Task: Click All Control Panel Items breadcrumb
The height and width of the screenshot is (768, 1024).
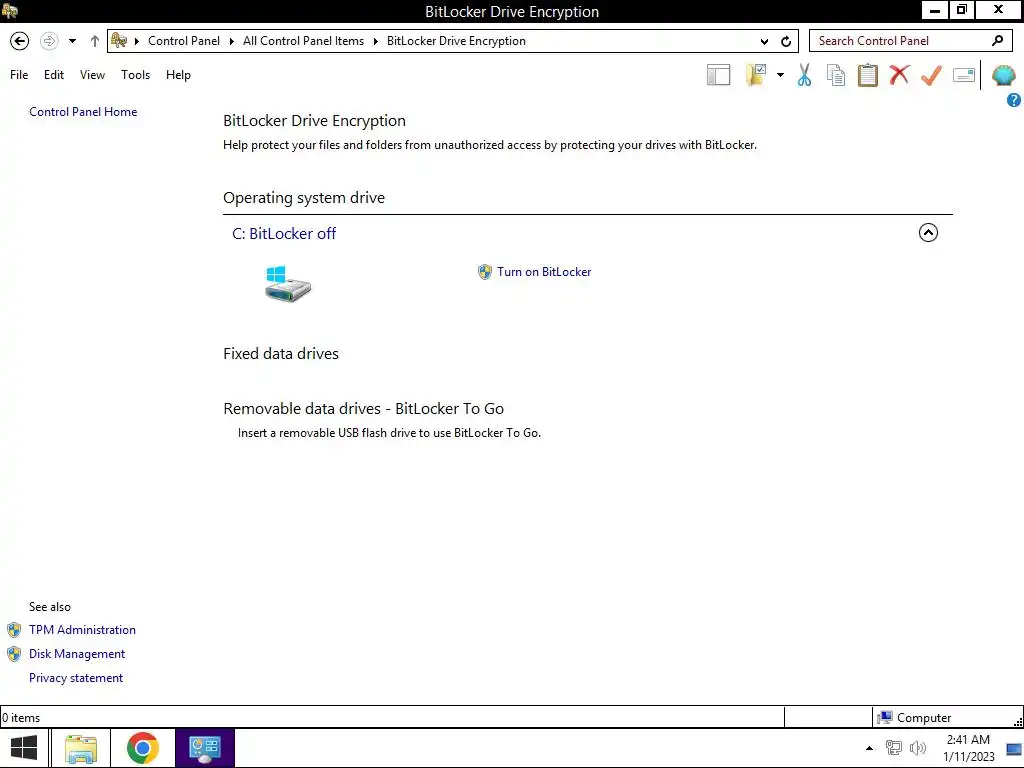Action: (x=304, y=41)
